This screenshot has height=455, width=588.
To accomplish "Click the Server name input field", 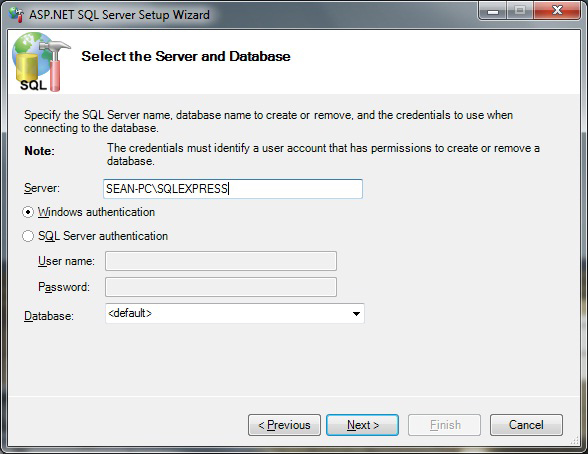I will [x=233, y=189].
